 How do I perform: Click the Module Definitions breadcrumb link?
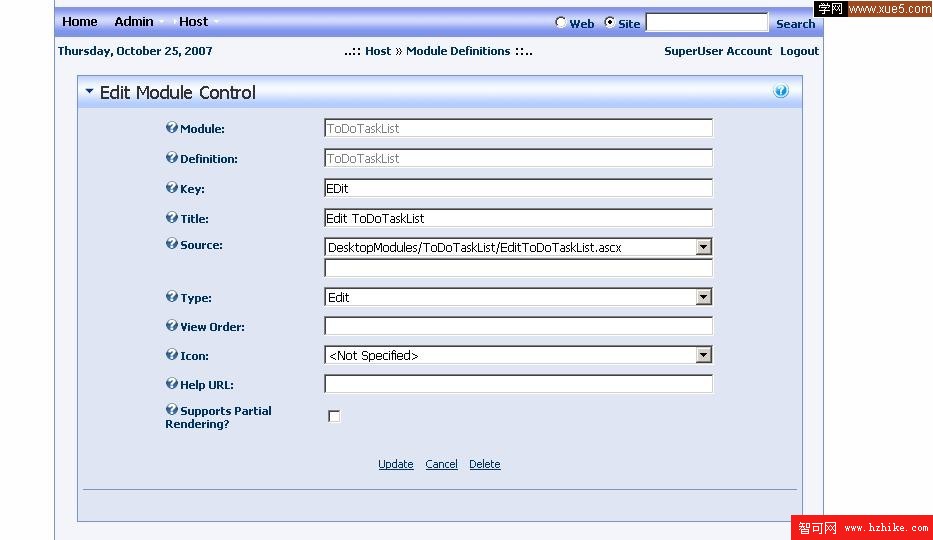click(x=458, y=51)
